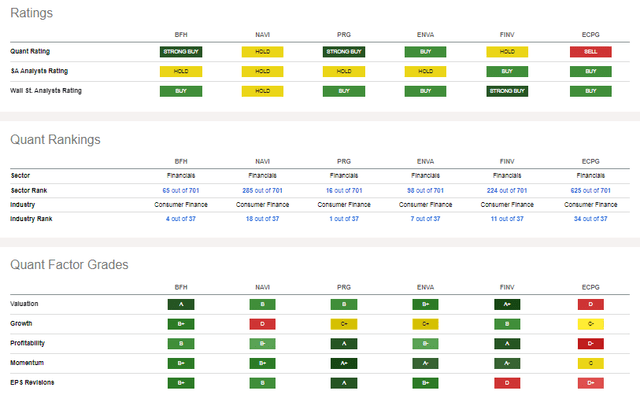Click ENVA's Momentum grade badge

tap(425, 363)
